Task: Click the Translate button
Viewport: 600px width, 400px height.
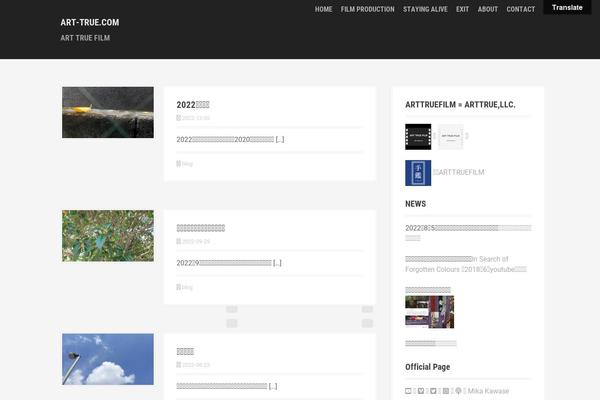Action: pyautogui.click(x=567, y=7)
